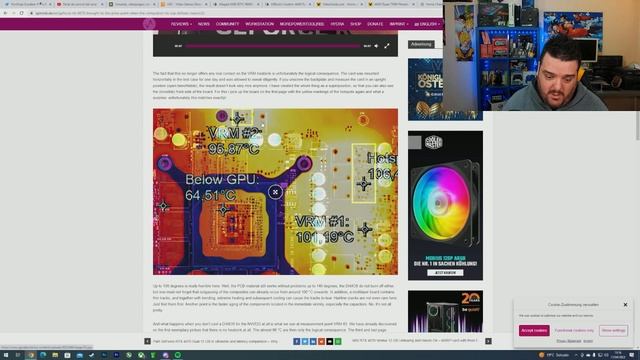
Task: Share article on Facebook
Action: click(297, 341)
